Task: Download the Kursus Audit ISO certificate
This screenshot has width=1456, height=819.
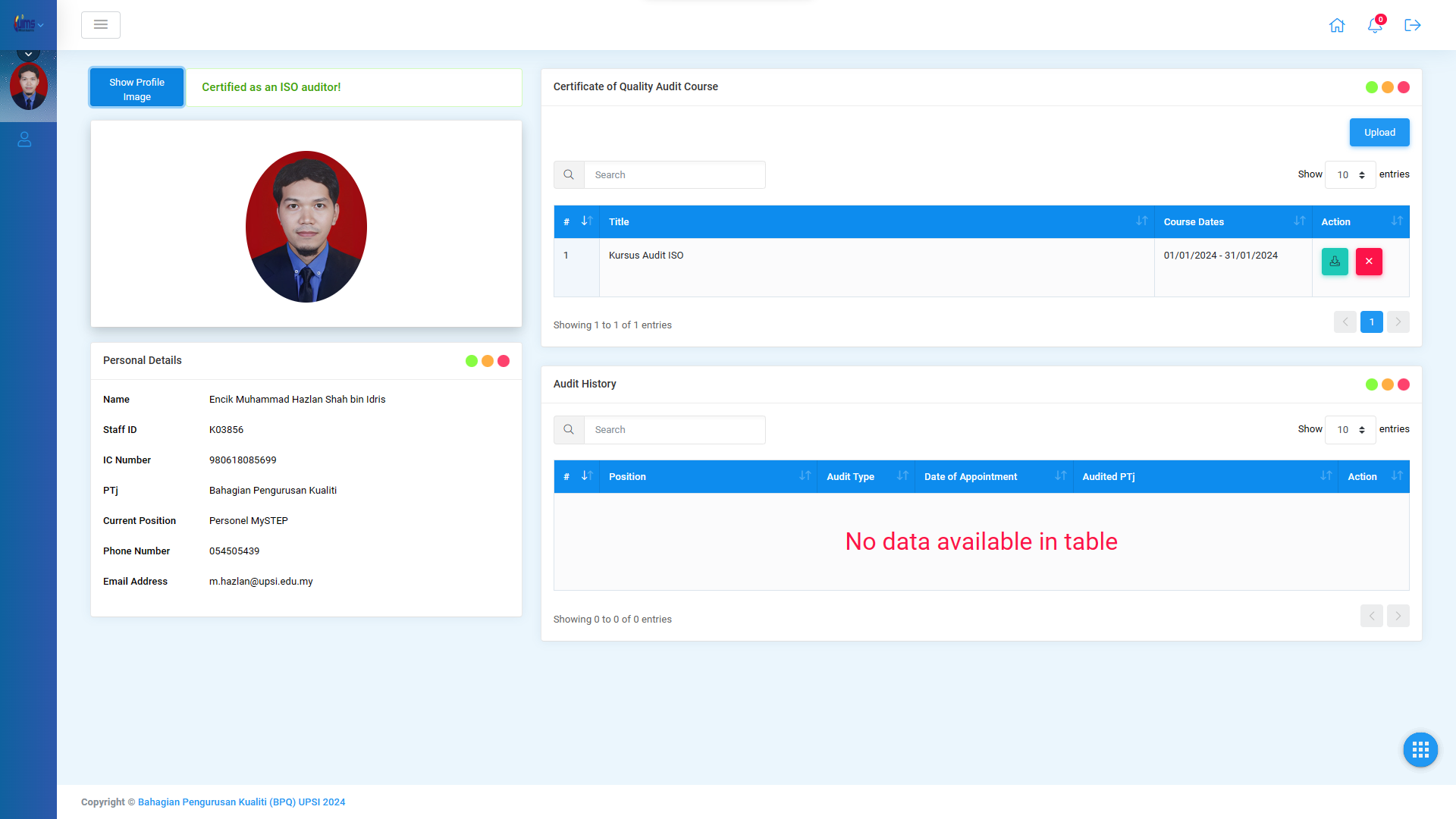Action: coord(1335,262)
